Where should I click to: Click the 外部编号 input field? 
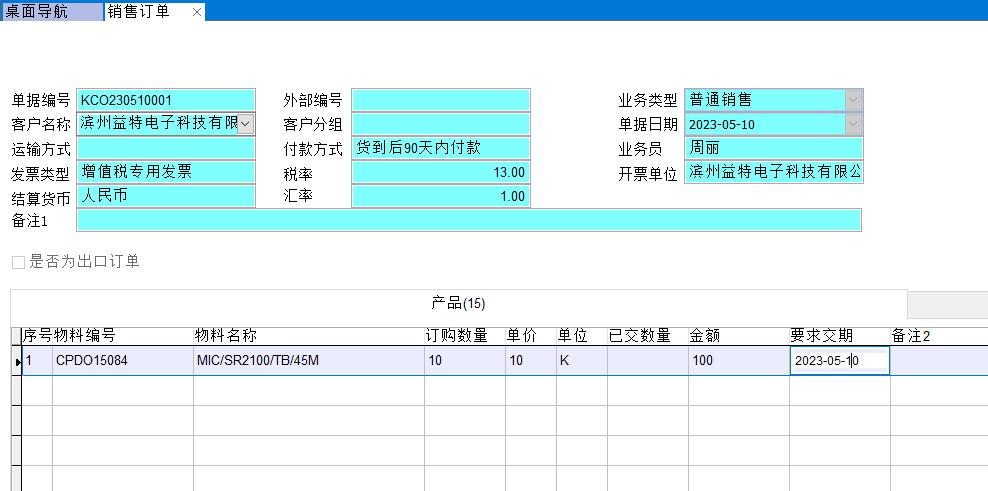pyautogui.click(x=440, y=100)
